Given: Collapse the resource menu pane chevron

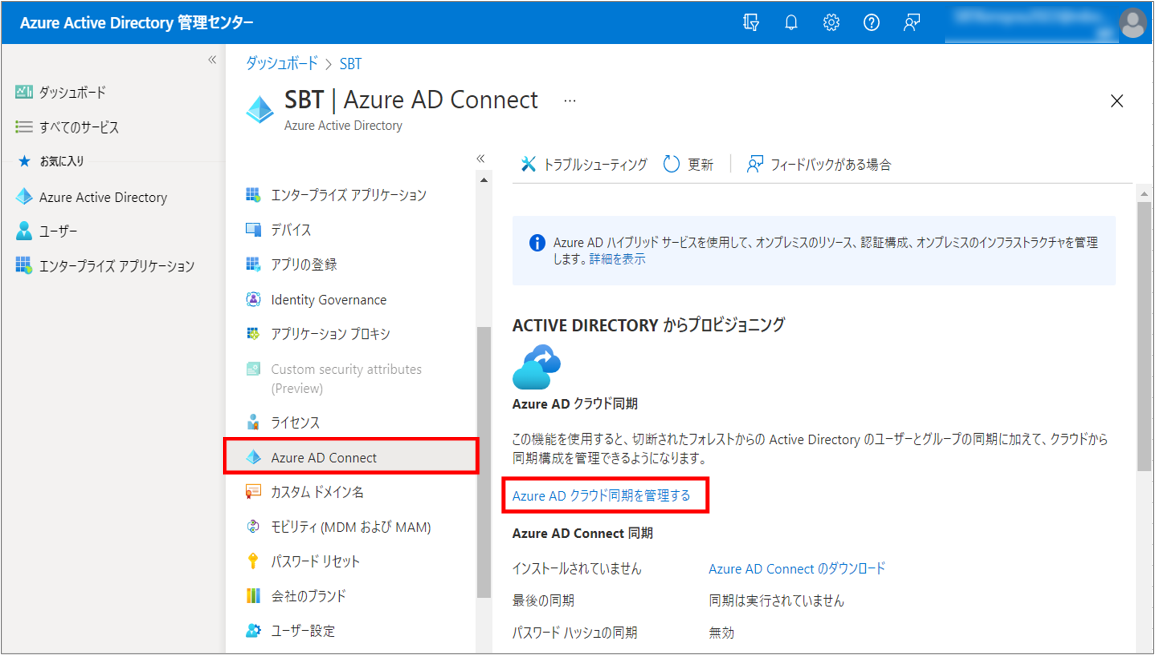Looking at the screenshot, I should click(480, 158).
